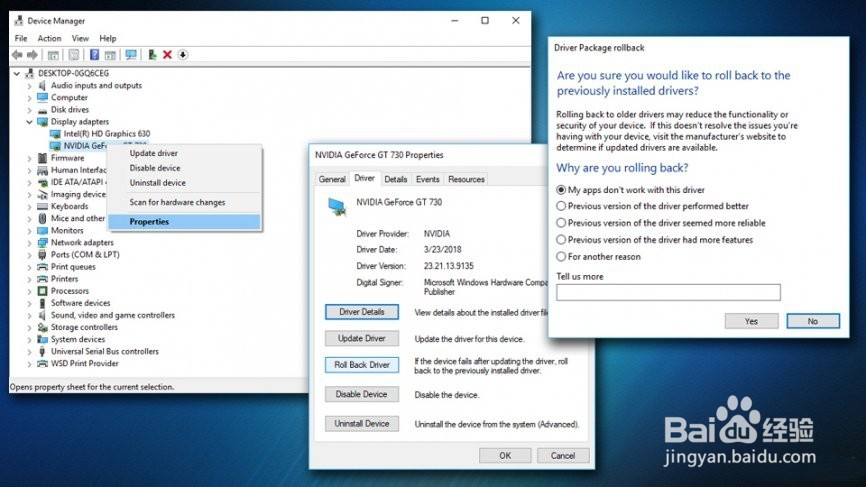
Task: Click the Processors category icon
Action: point(42,290)
